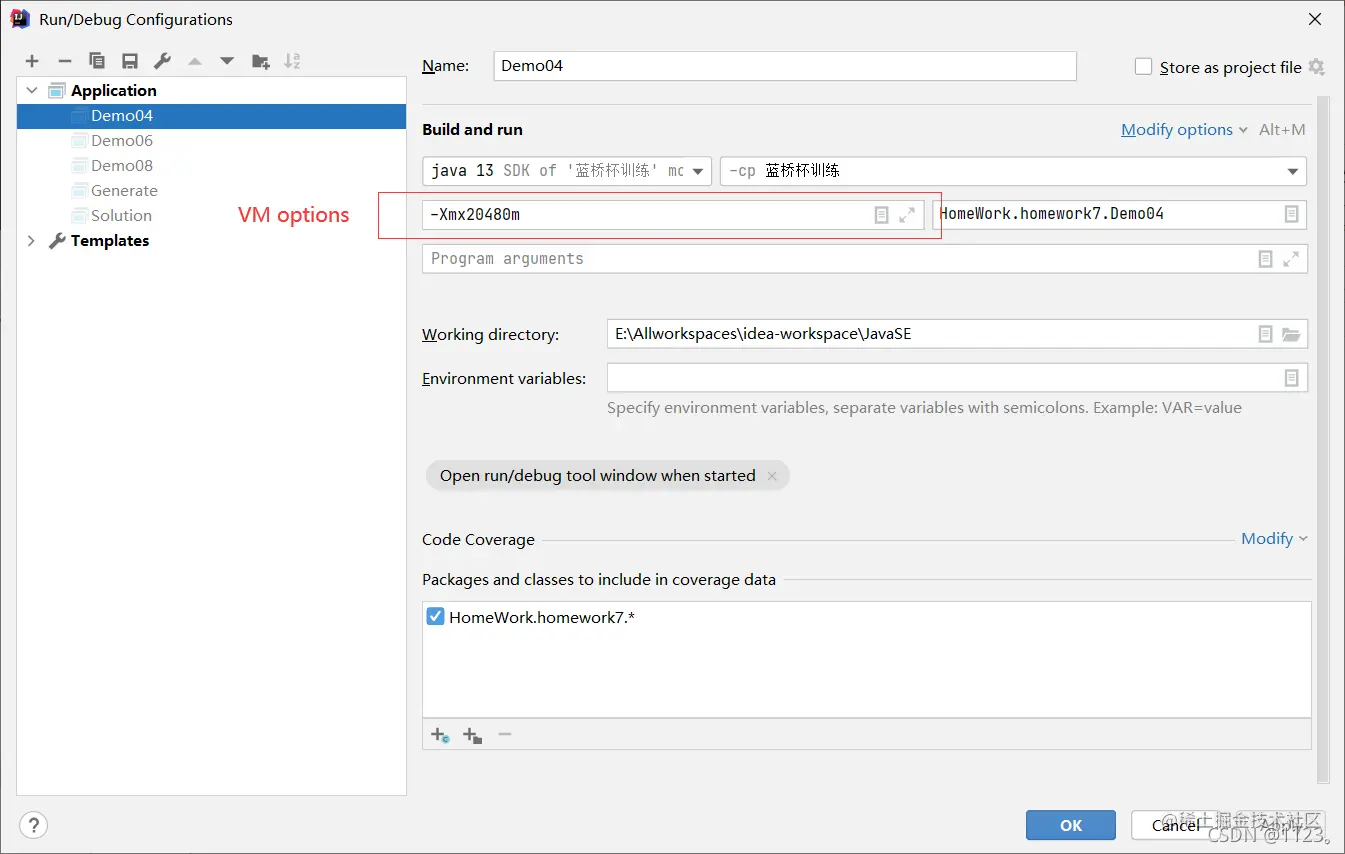Screen dimensions: 1345x854
Task: Insert macro in Working directory field
Action: pos(1265,334)
